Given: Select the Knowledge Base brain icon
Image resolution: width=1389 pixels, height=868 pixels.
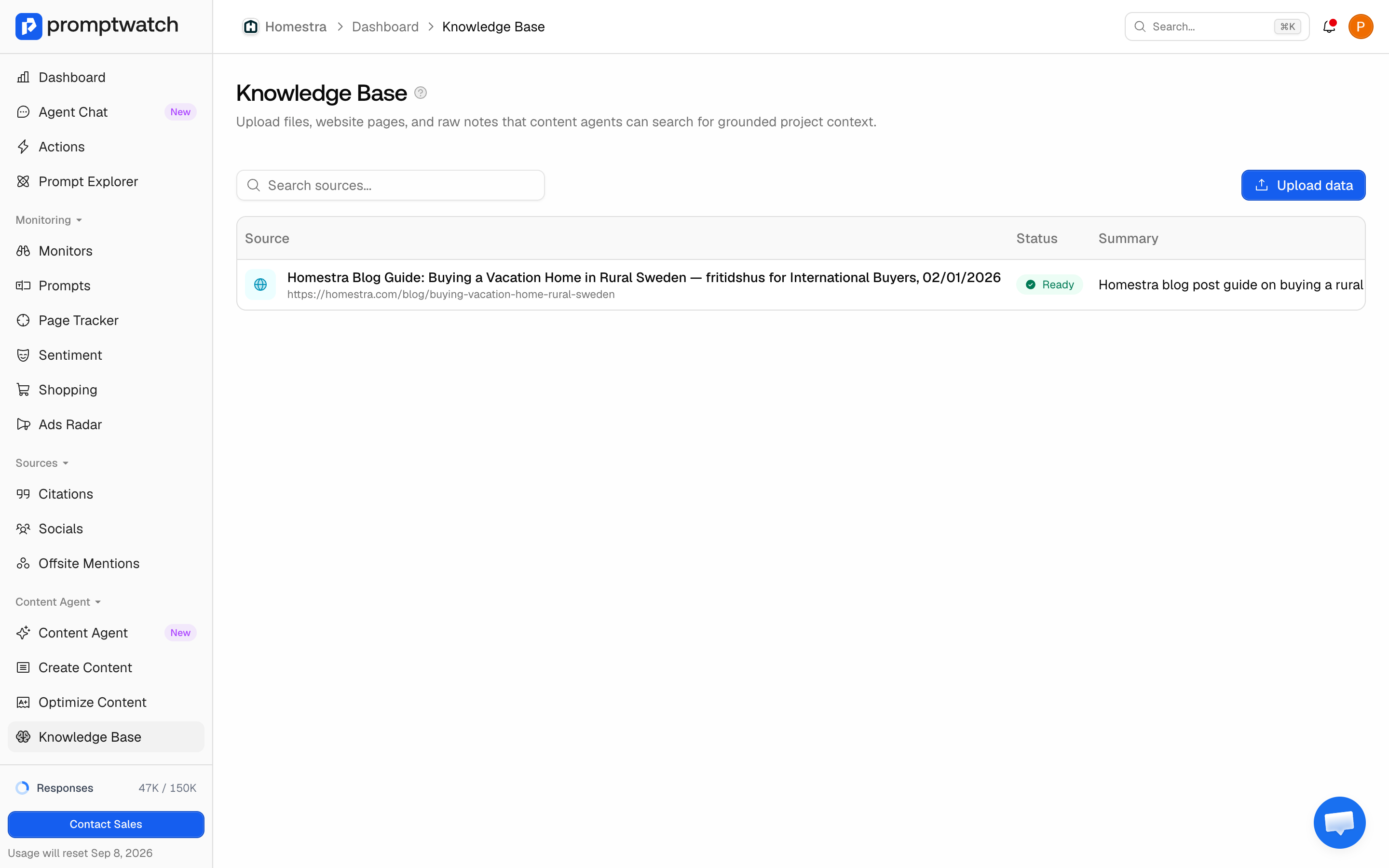Looking at the screenshot, I should click(23, 737).
